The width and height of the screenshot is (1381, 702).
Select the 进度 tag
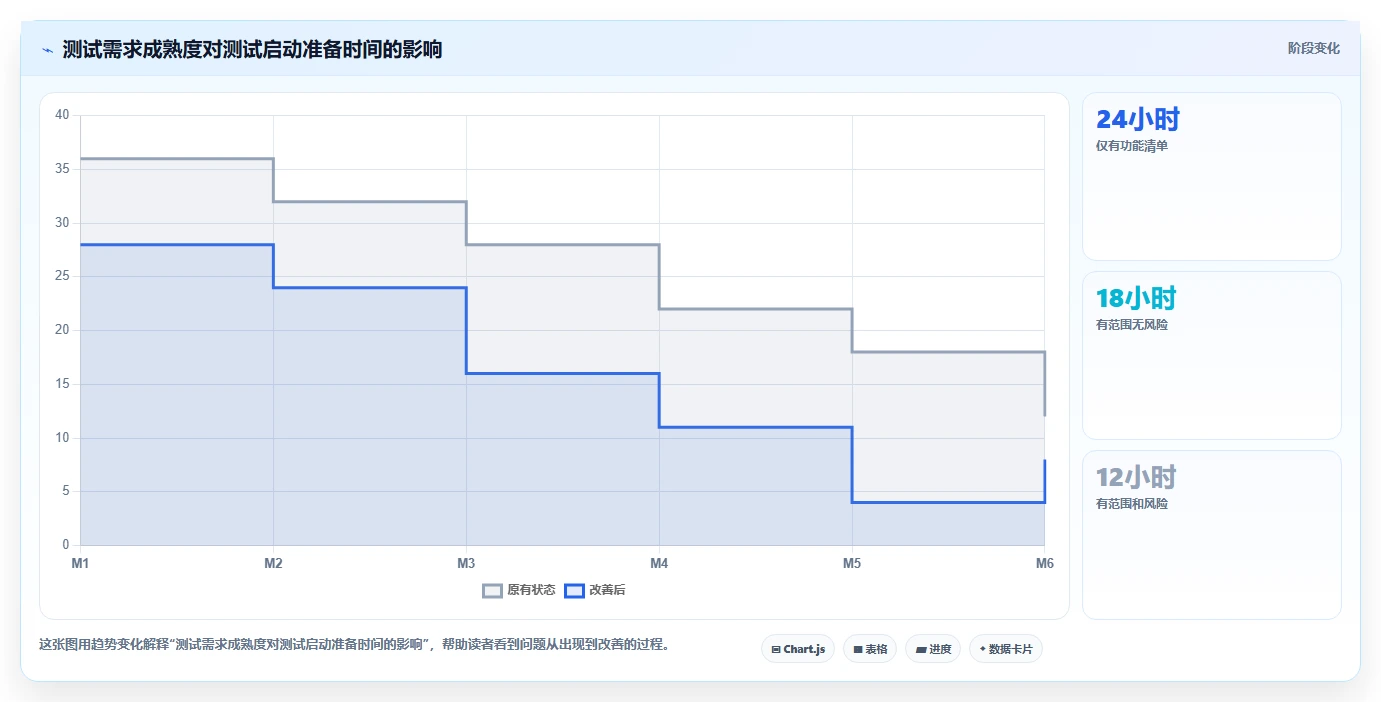point(933,649)
